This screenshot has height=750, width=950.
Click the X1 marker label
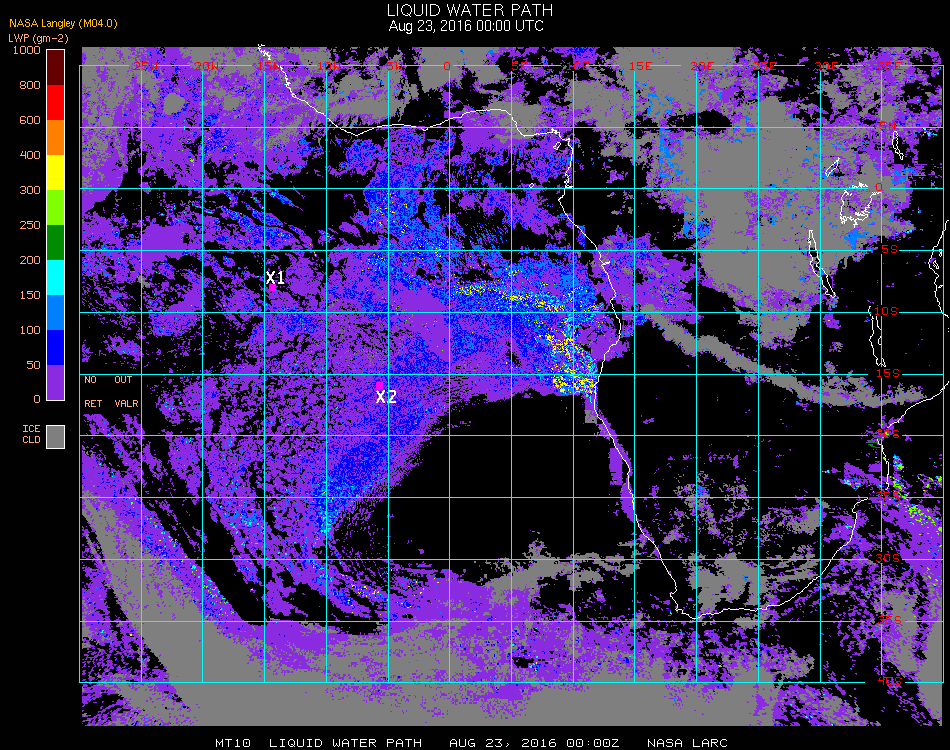pos(275,277)
